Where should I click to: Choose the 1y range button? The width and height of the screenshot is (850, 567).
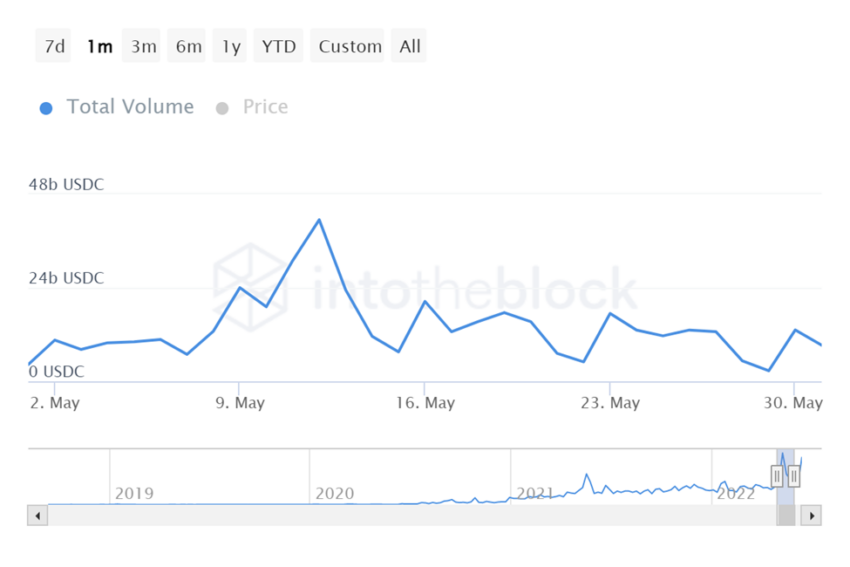tap(230, 46)
